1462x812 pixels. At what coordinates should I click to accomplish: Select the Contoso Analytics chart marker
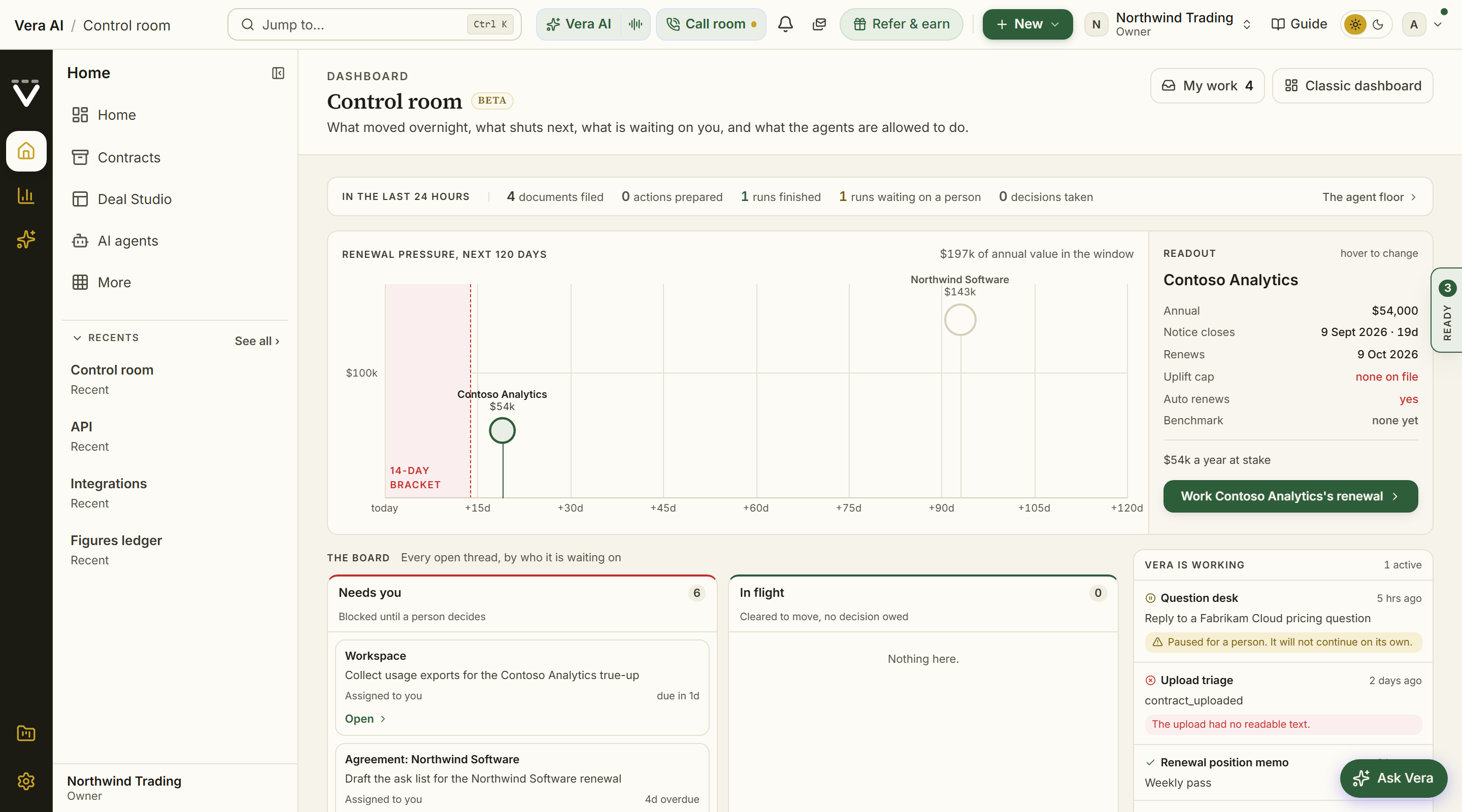click(x=502, y=431)
